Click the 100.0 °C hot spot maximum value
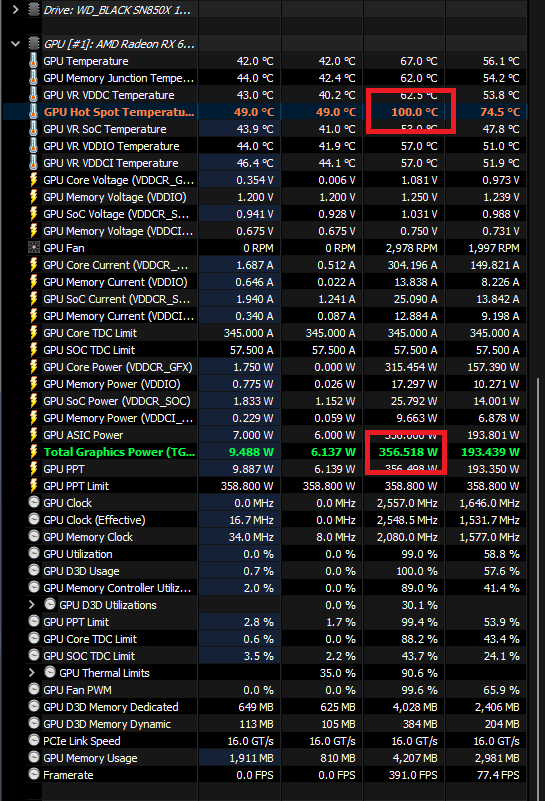Image resolution: width=545 pixels, height=801 pixels. (x=414, y=112)
